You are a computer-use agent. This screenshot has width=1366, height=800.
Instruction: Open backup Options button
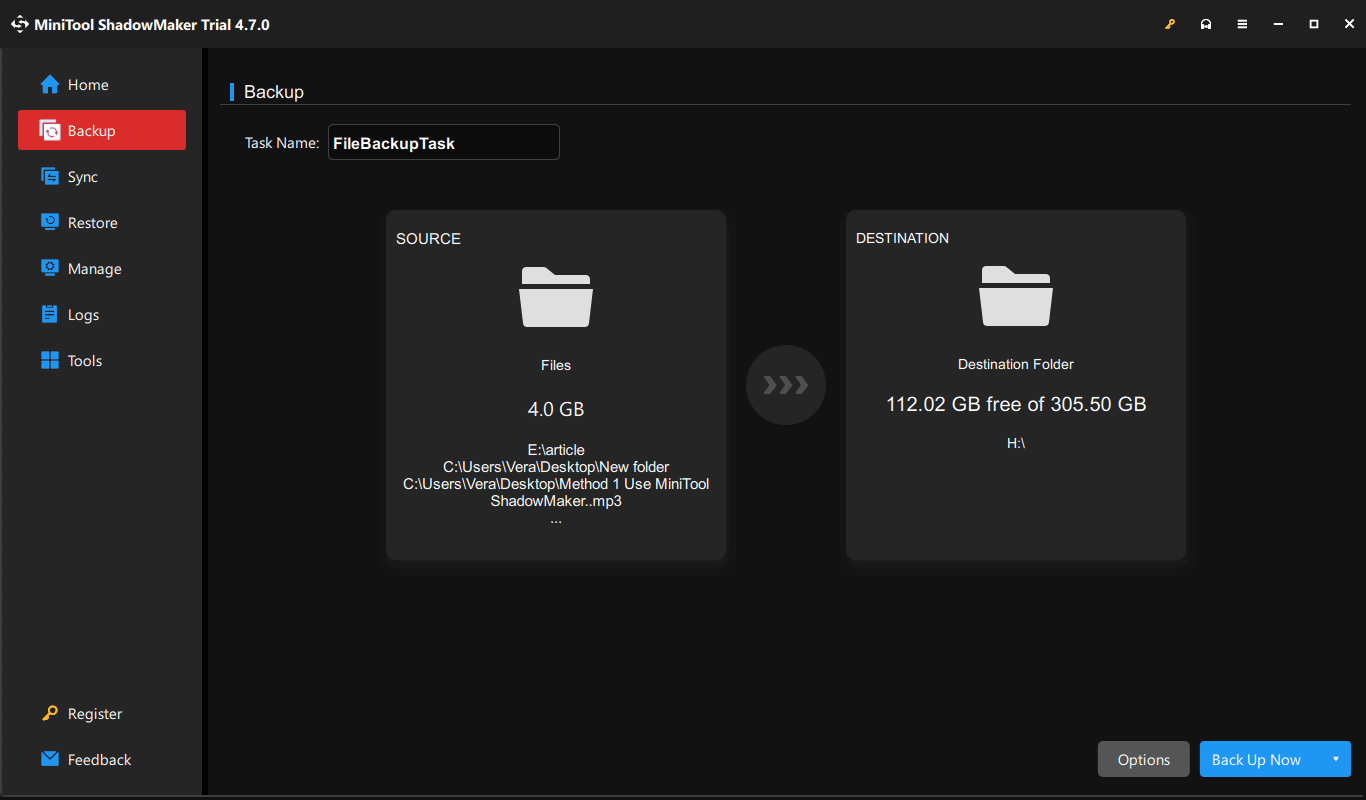(x=1144, y=759)
